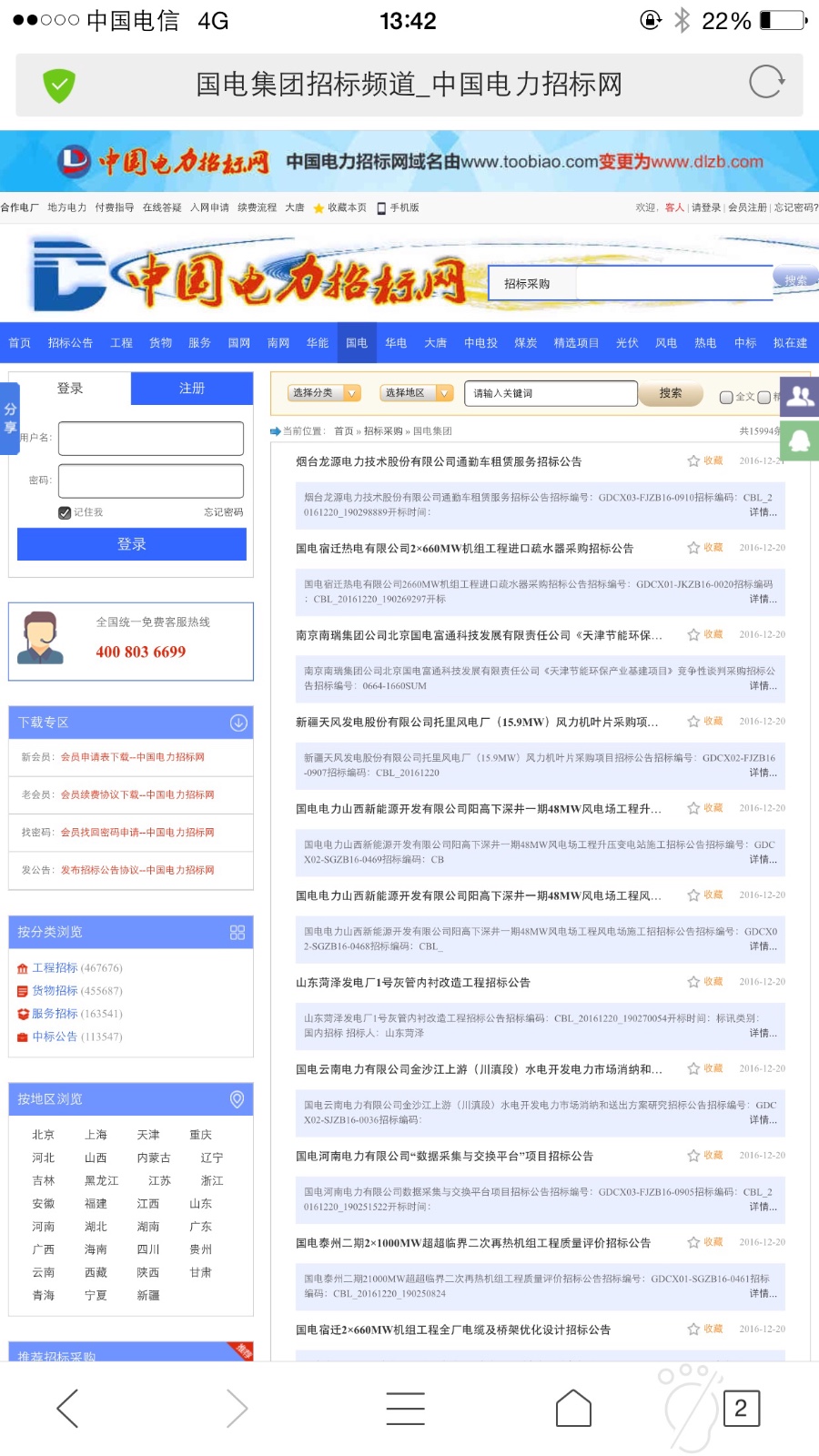Screen dimensions: 819x1456
Task: Filter by region 内蒙古
Action: coord(154,1158)
